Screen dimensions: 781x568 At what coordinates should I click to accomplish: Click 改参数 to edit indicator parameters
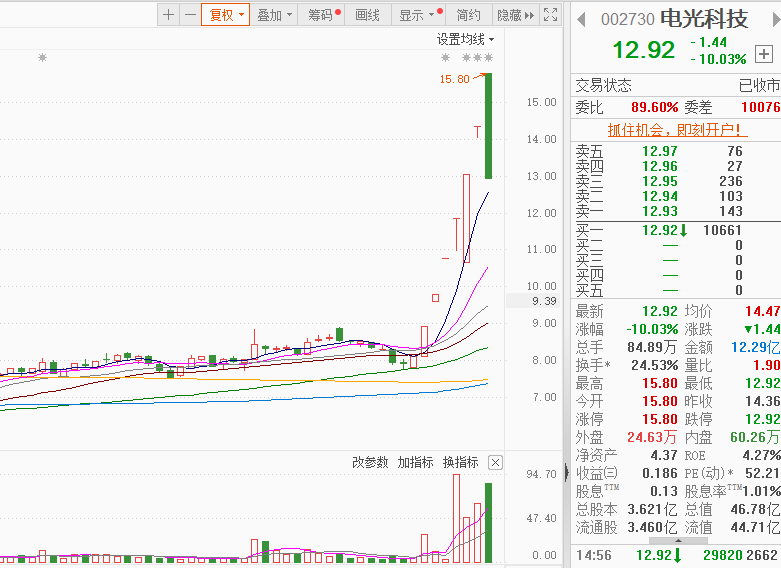pyautogui.click(x=370, y=462)
